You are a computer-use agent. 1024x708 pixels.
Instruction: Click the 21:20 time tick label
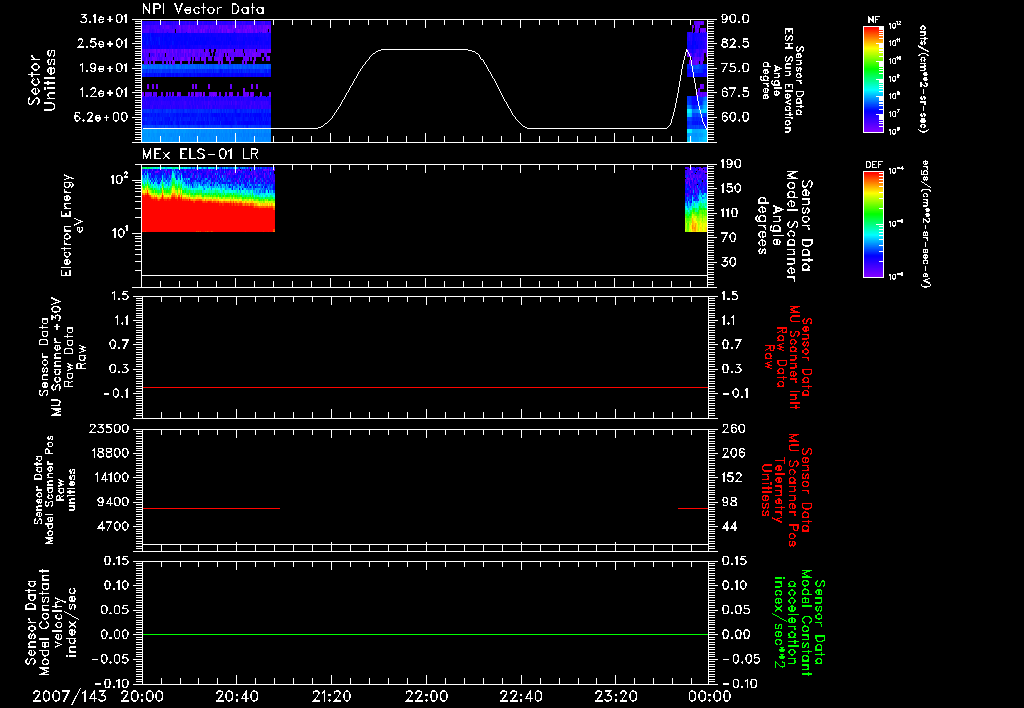[x=331, y=696]
